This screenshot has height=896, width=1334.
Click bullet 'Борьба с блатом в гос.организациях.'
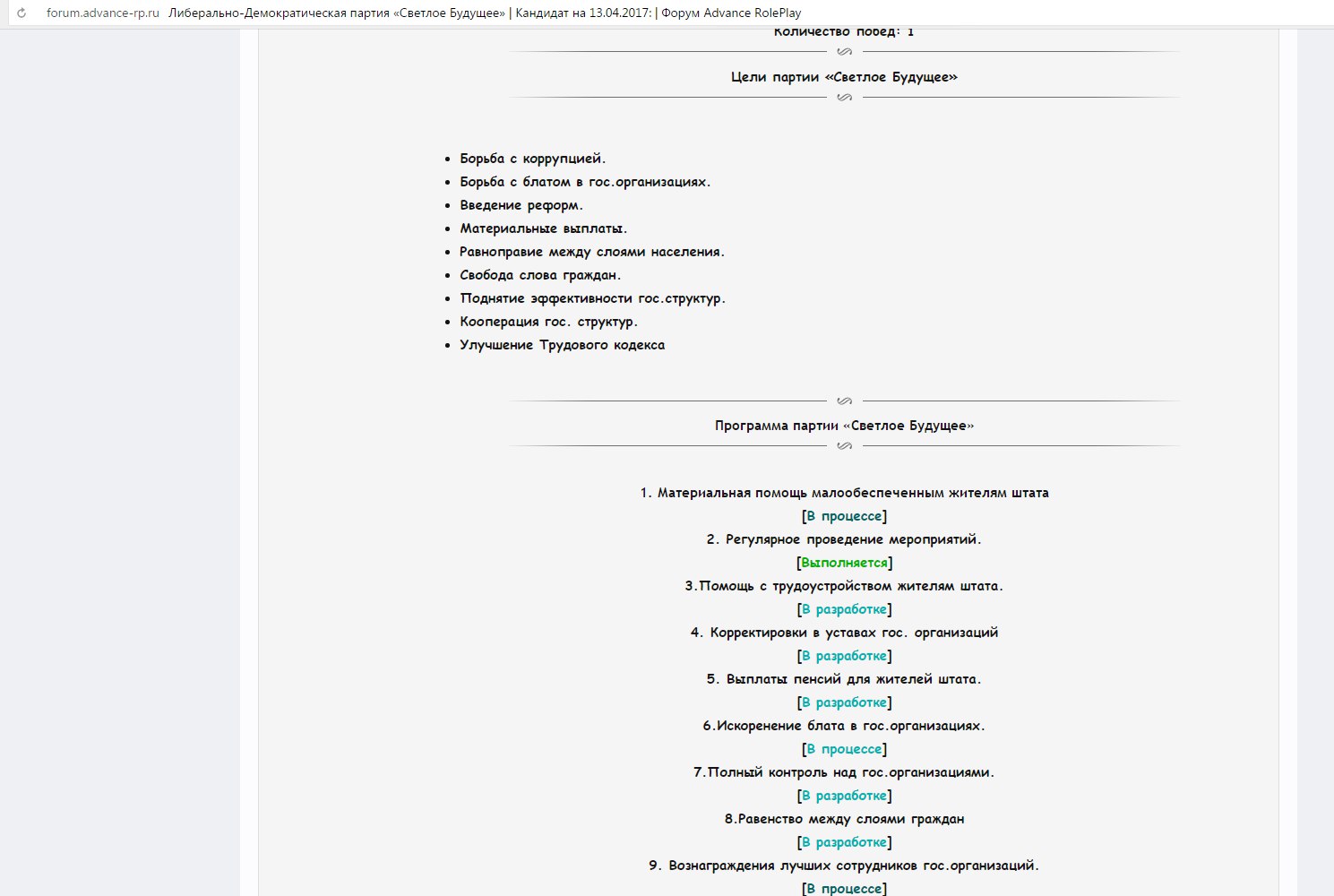tap(585, 182)
